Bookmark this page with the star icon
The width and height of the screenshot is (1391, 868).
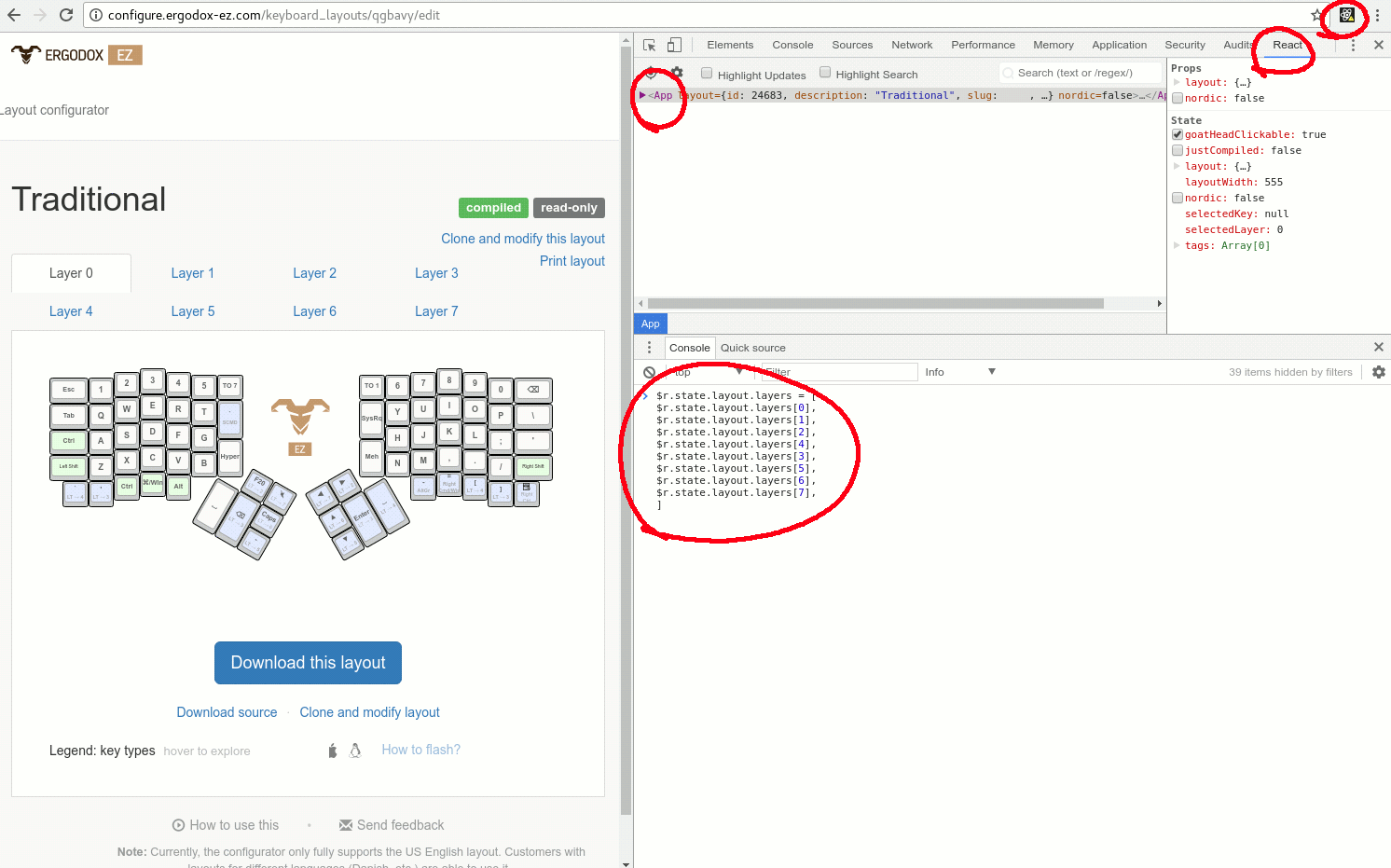point(1316,15)
